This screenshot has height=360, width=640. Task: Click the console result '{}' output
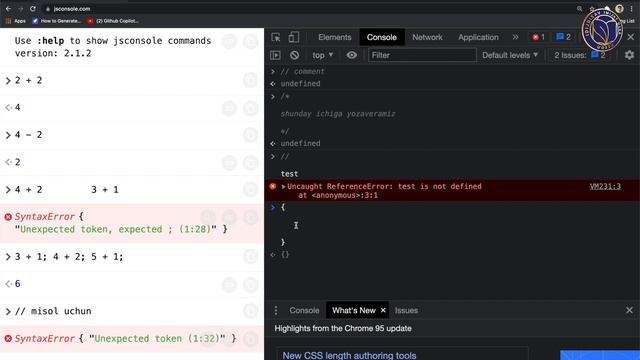point(285,254)
